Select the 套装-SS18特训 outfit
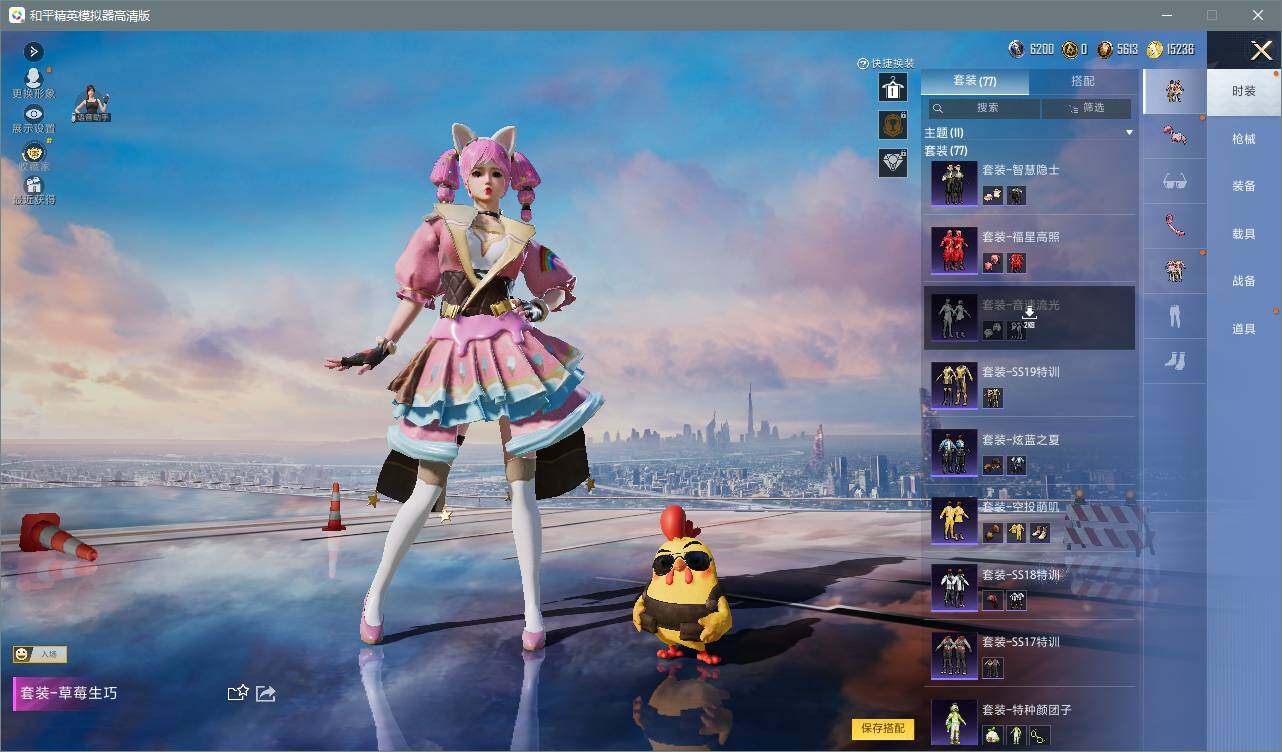The height and width of the screenshot is (752, 1282). pyautogui.click(x=1030, y=587)
